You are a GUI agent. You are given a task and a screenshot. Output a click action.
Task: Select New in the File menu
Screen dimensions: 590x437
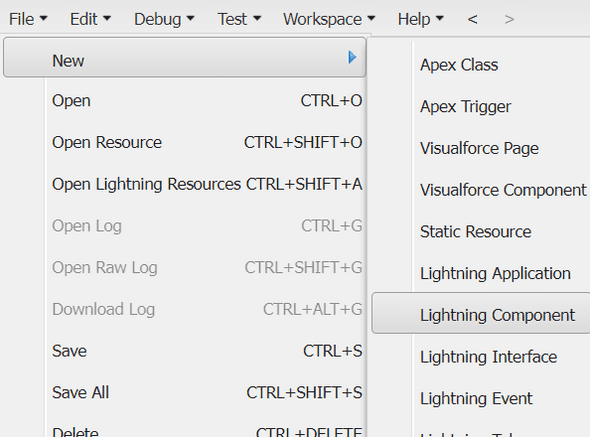184,58
